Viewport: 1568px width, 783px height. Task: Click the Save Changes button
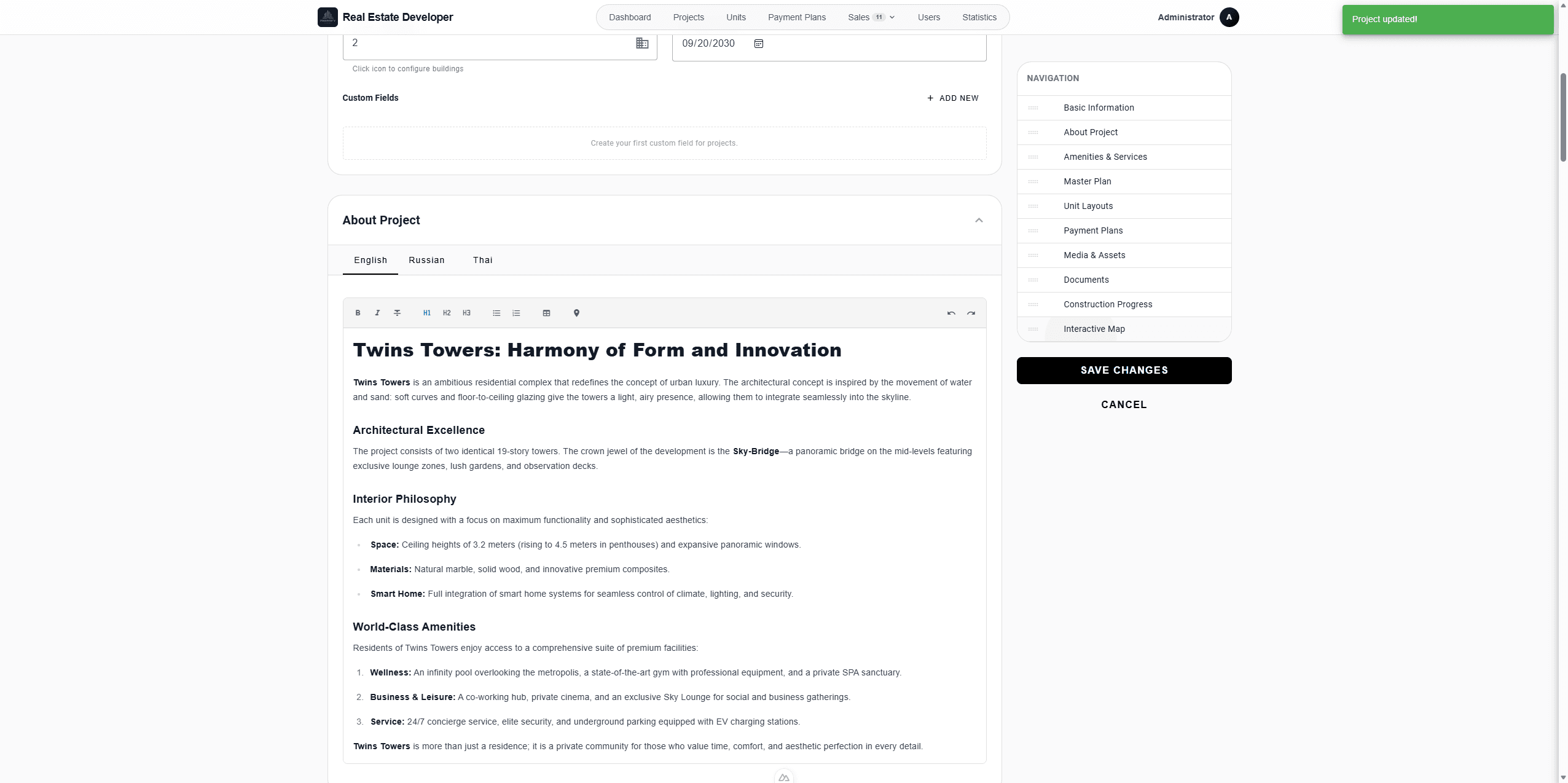[x=1124, y=371]
